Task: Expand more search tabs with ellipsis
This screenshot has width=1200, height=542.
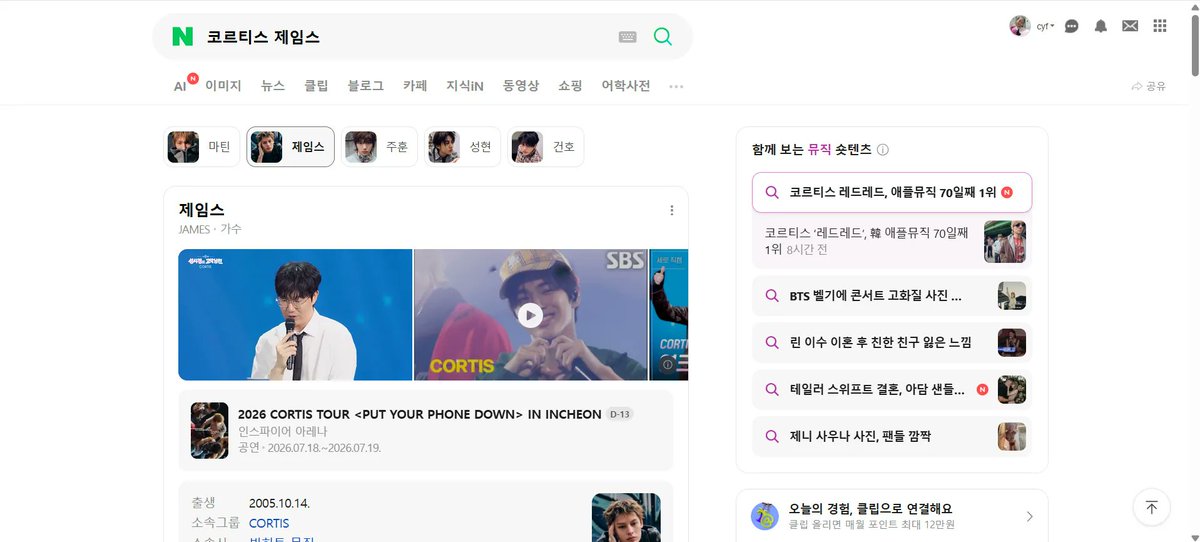Action: coord(676,86)
